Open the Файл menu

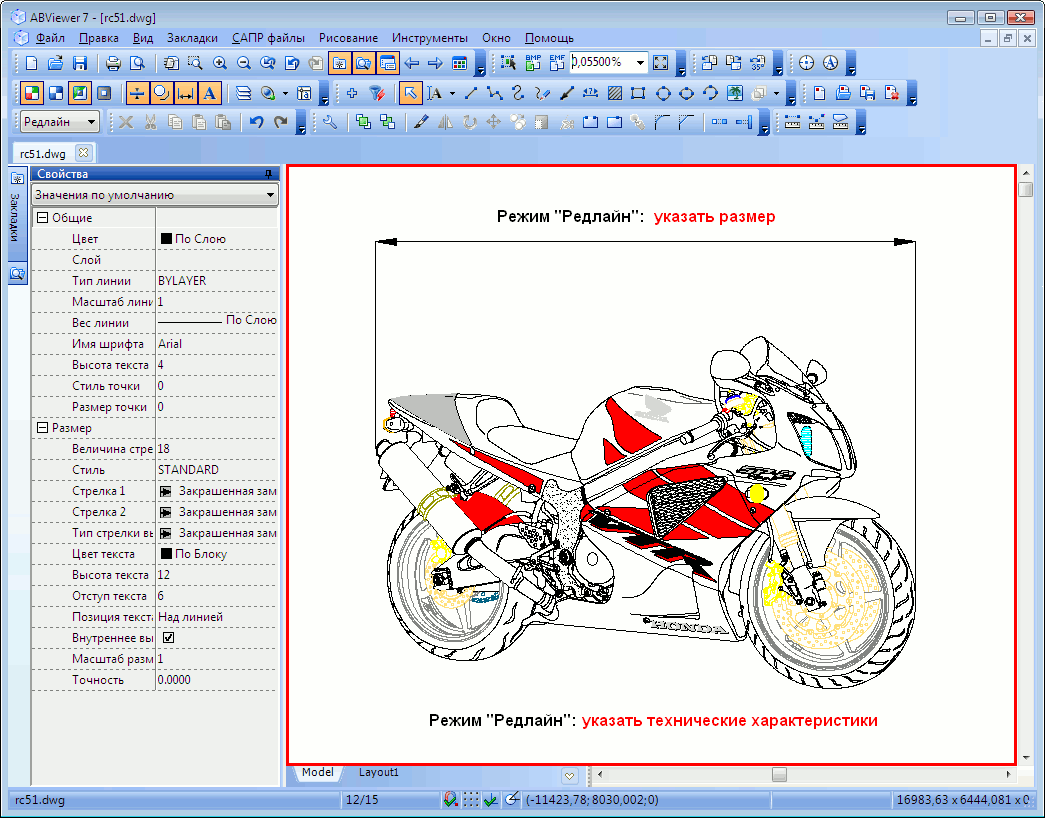50,38
